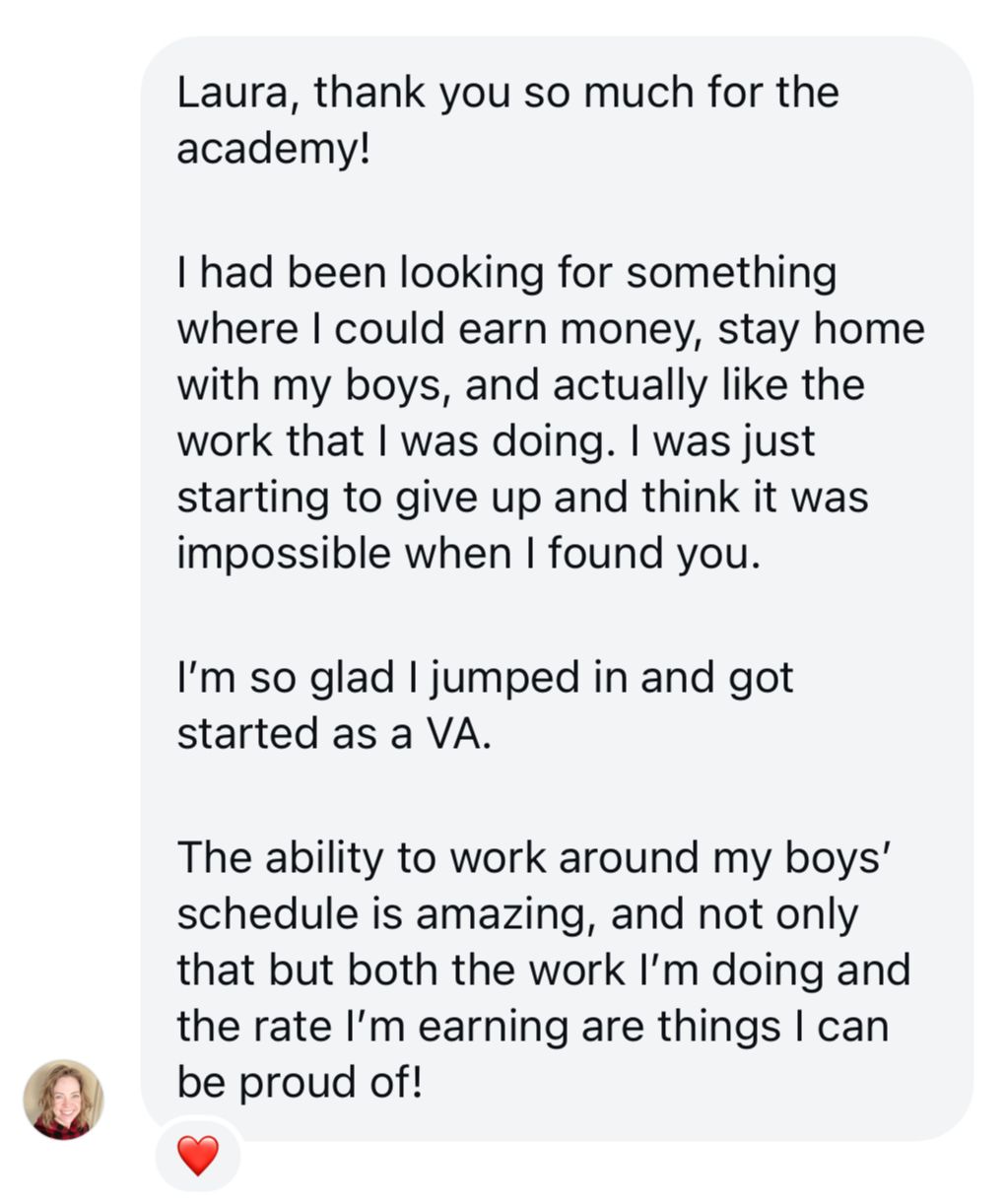Click the text "impossible when I found you."
1005x1204 pixels.
(x=469, y=553)
